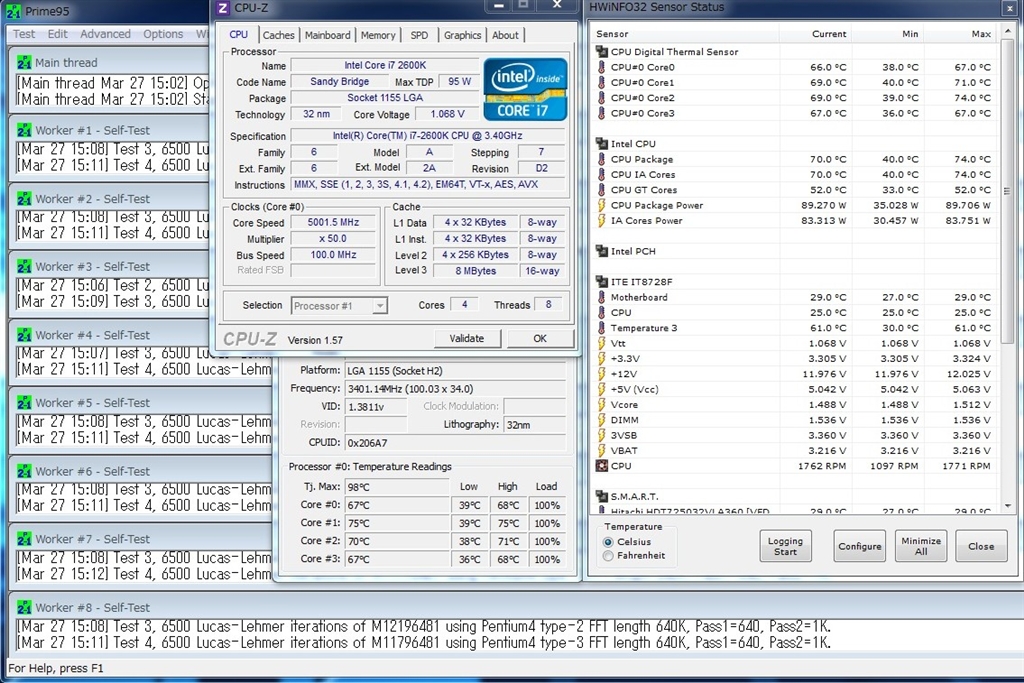Click the Max column header in HWiNFO32
Screen dimensions: 1024x683
pyautogui.click(x=960, y=34)
